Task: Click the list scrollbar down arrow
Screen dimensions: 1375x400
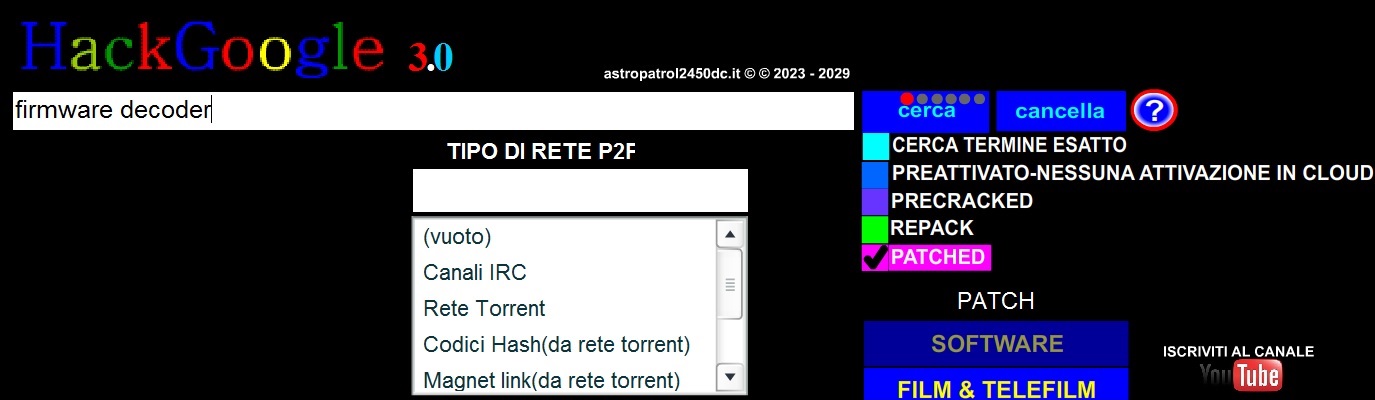Action: pos(730,377)
